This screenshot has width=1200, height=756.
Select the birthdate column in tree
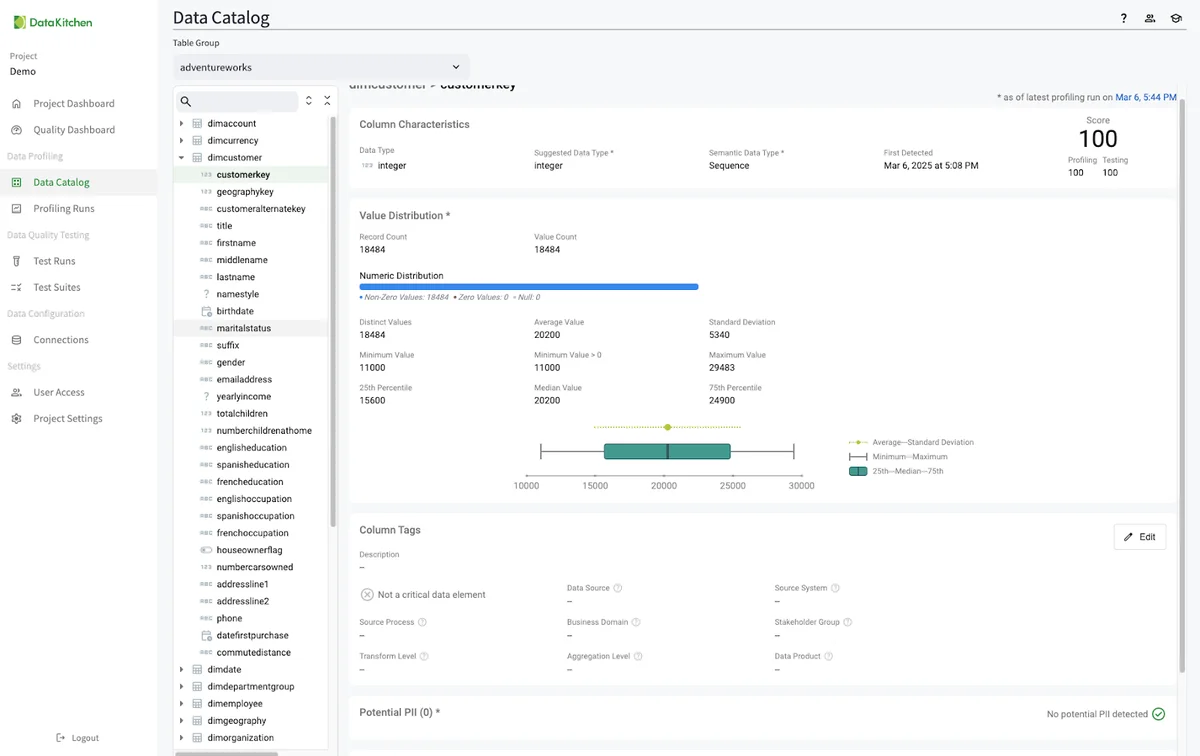[236, 311]
